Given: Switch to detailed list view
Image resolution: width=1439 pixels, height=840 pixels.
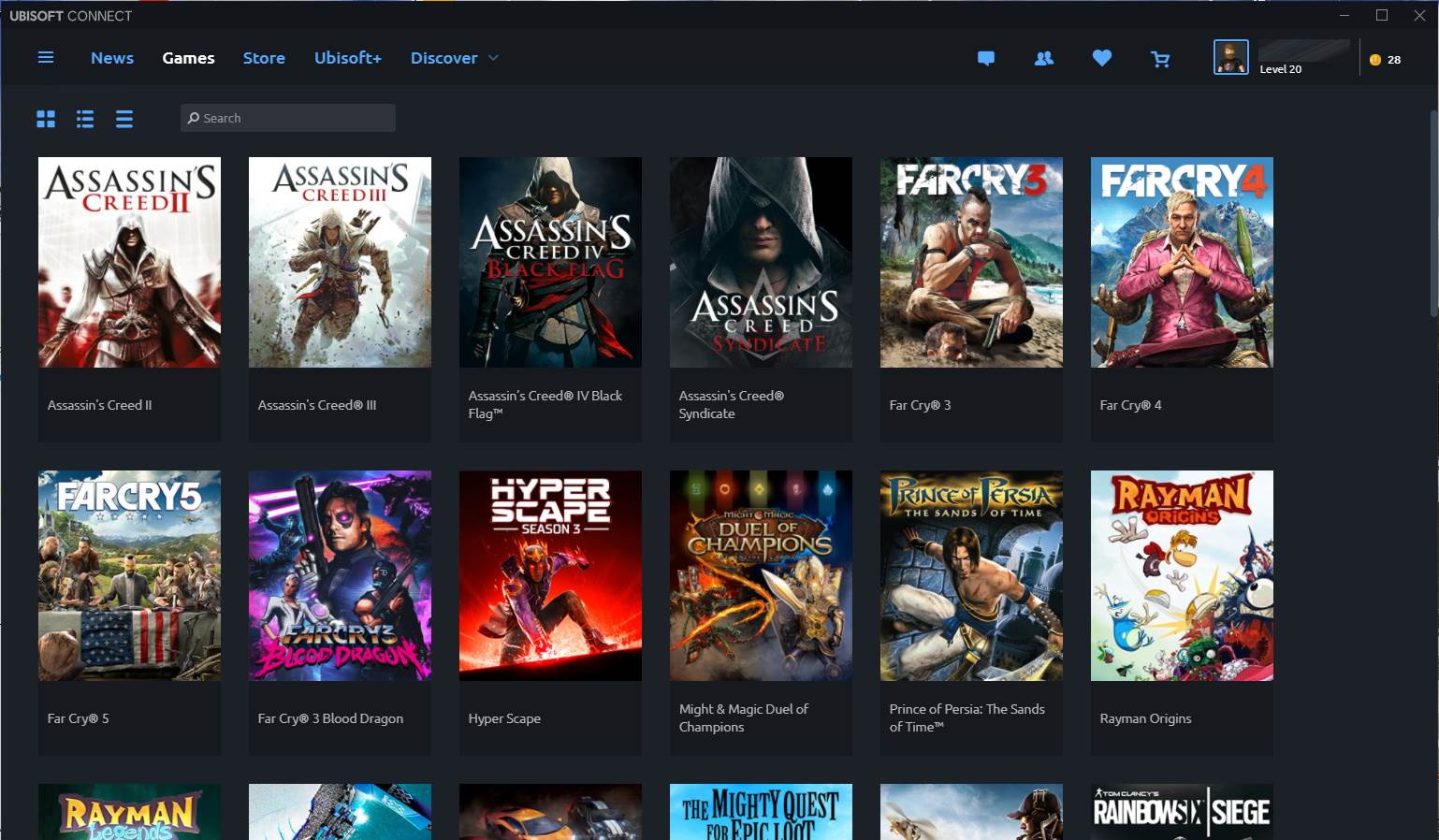Looking at the screenshot, I should [85, 119].
